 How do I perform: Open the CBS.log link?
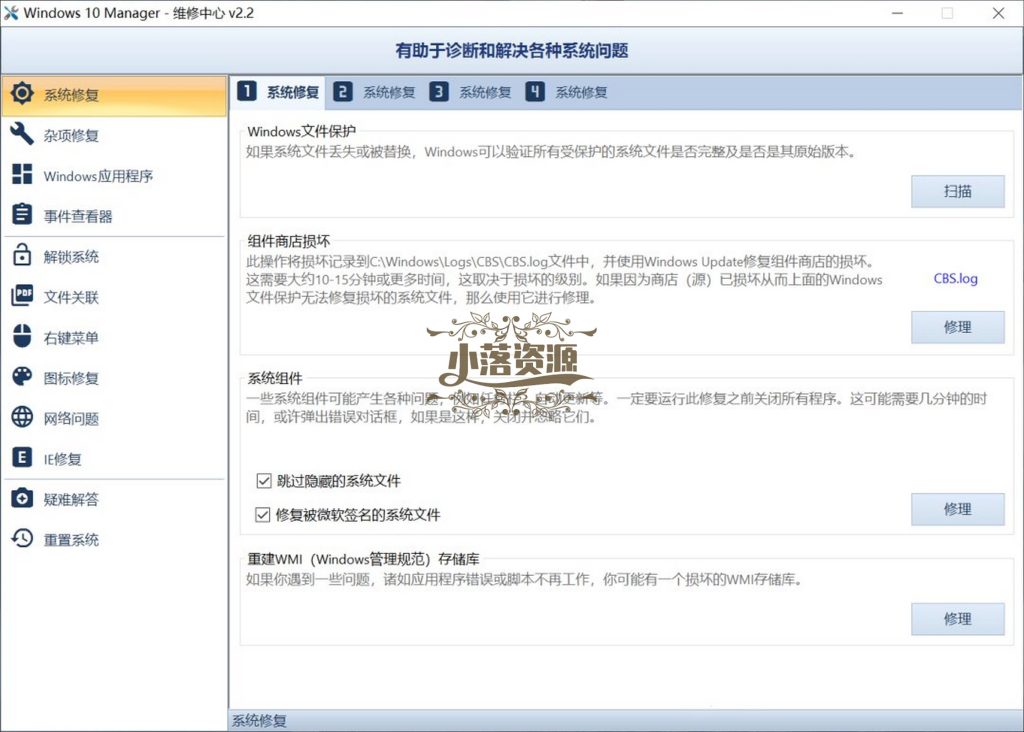(x=955, y=278)
